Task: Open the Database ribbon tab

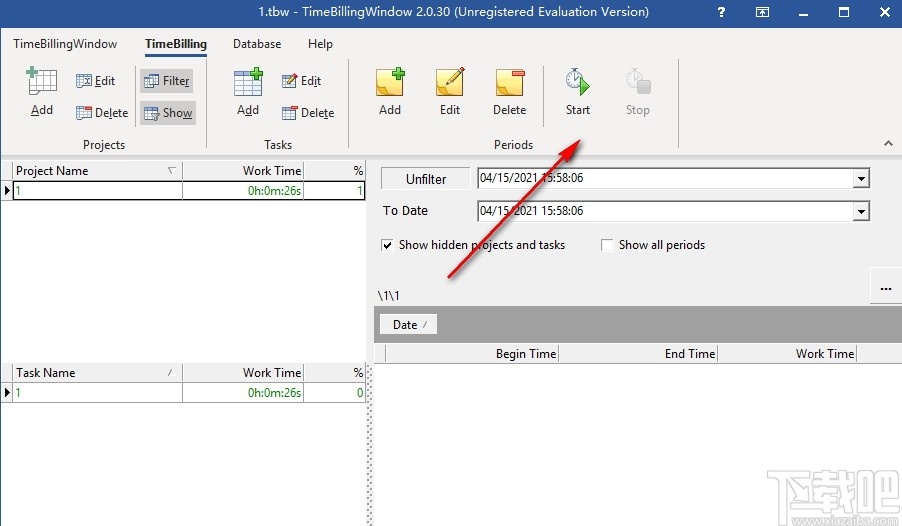Action: 257,44
